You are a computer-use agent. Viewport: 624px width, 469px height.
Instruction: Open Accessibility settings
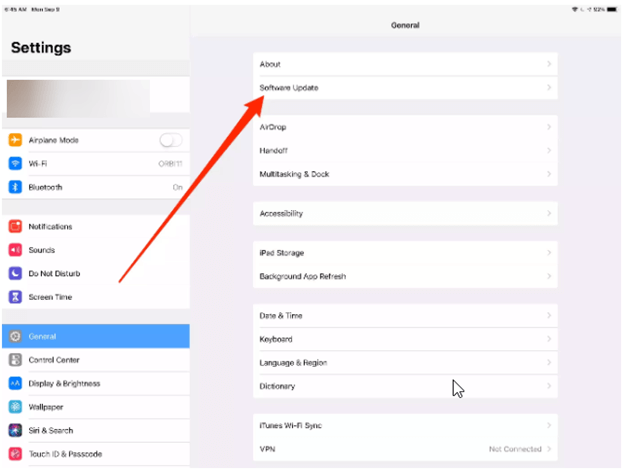[405, 213]
